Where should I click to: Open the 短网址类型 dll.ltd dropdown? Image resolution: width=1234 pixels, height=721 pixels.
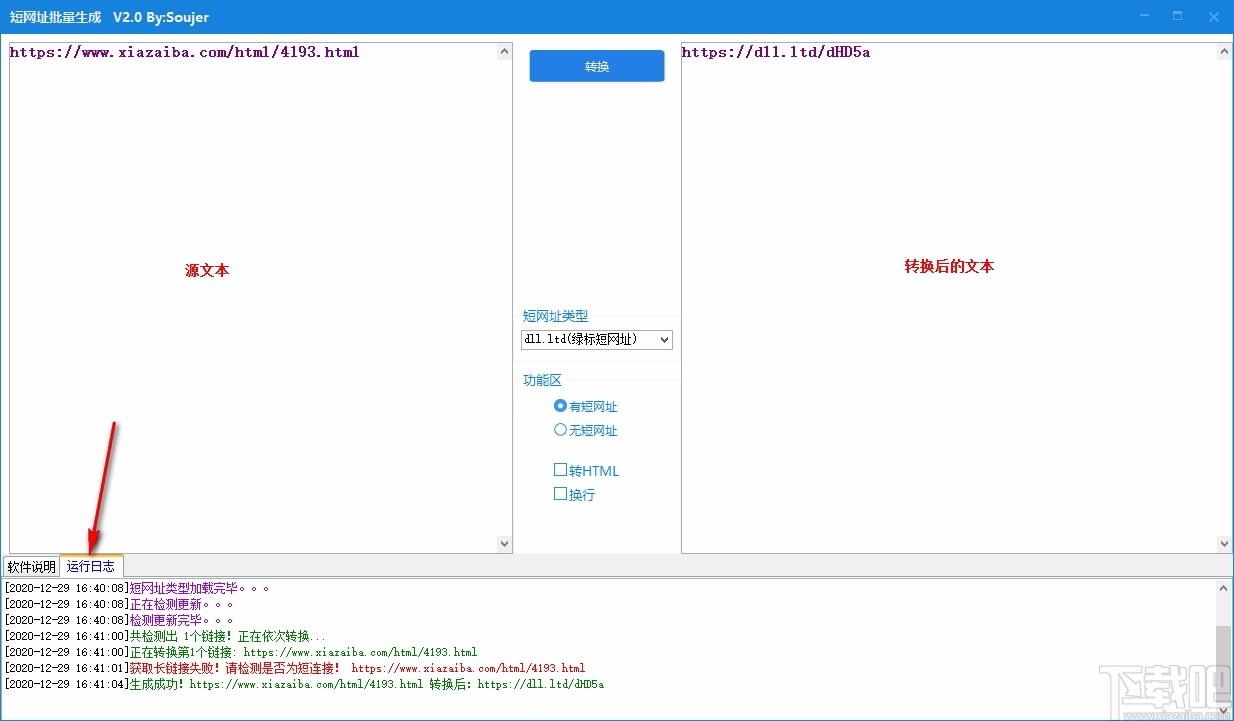(x=597, y=339)
